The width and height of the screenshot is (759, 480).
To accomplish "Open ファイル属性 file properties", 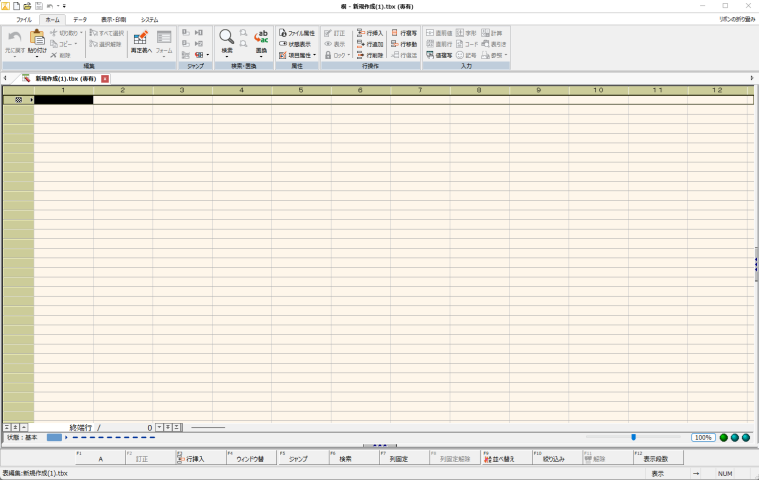I will [296, 33].
